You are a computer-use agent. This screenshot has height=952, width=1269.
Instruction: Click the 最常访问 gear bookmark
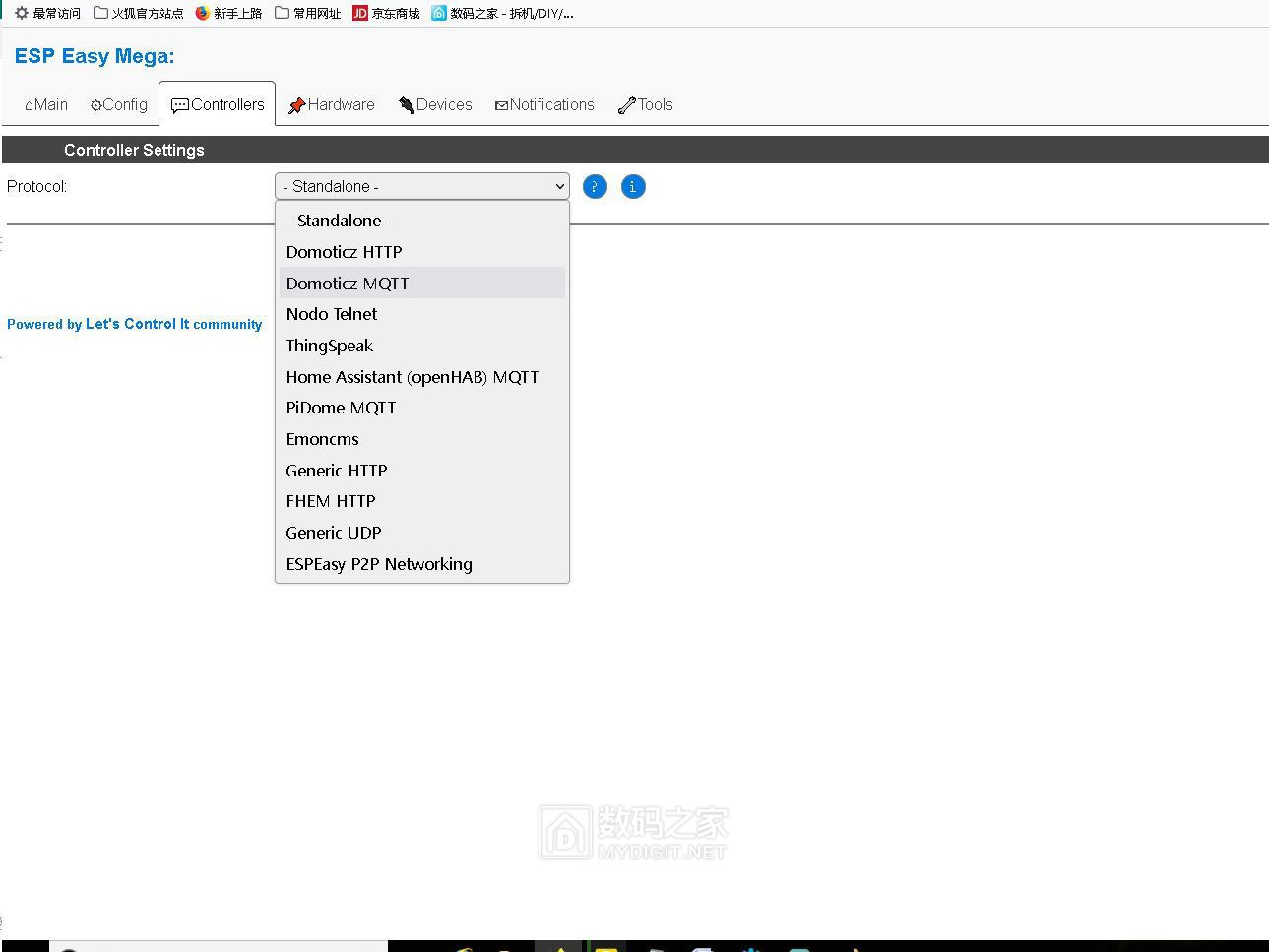(47, 13)
